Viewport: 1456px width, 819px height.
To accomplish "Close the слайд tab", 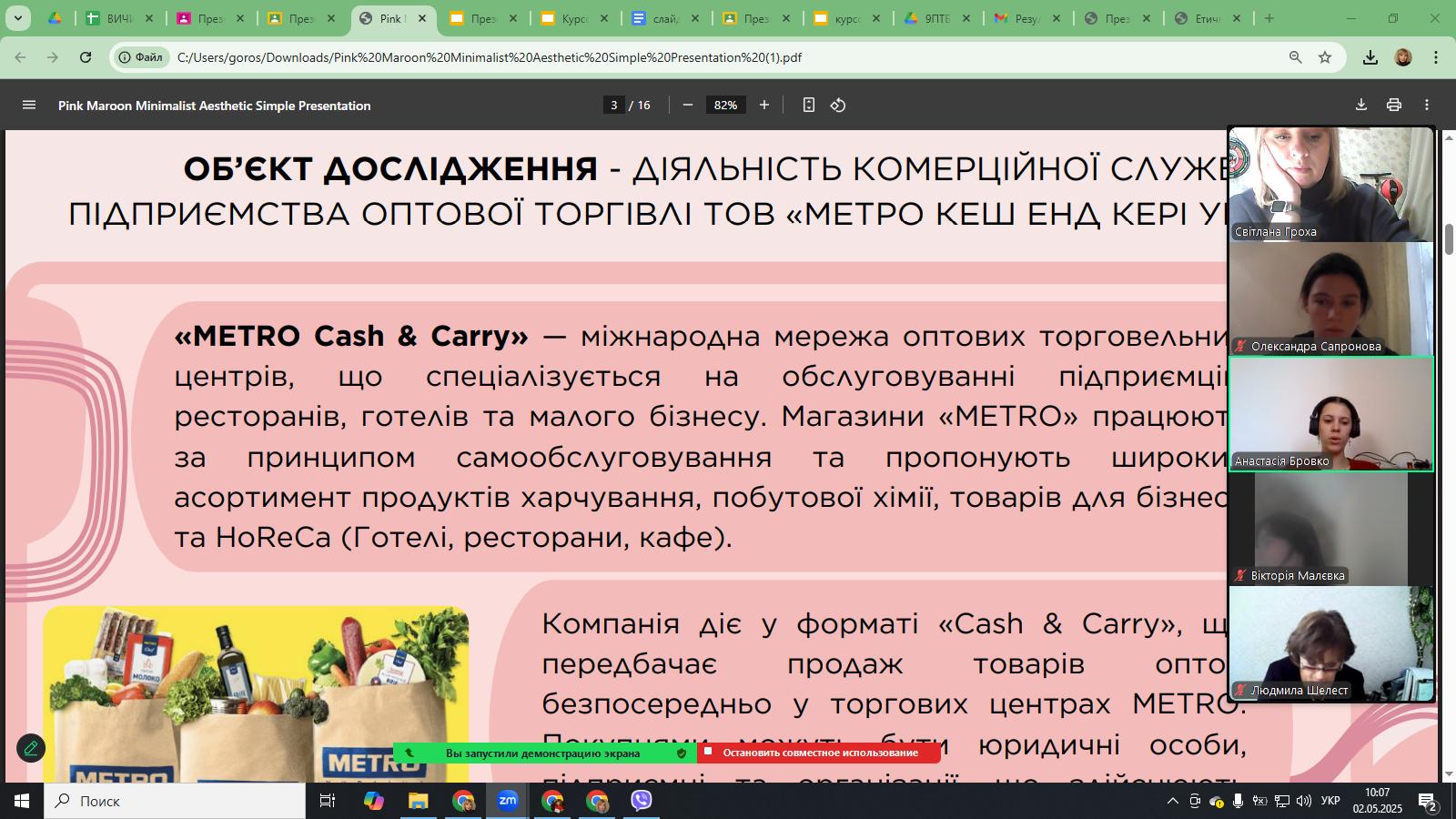I will point(695,18).
